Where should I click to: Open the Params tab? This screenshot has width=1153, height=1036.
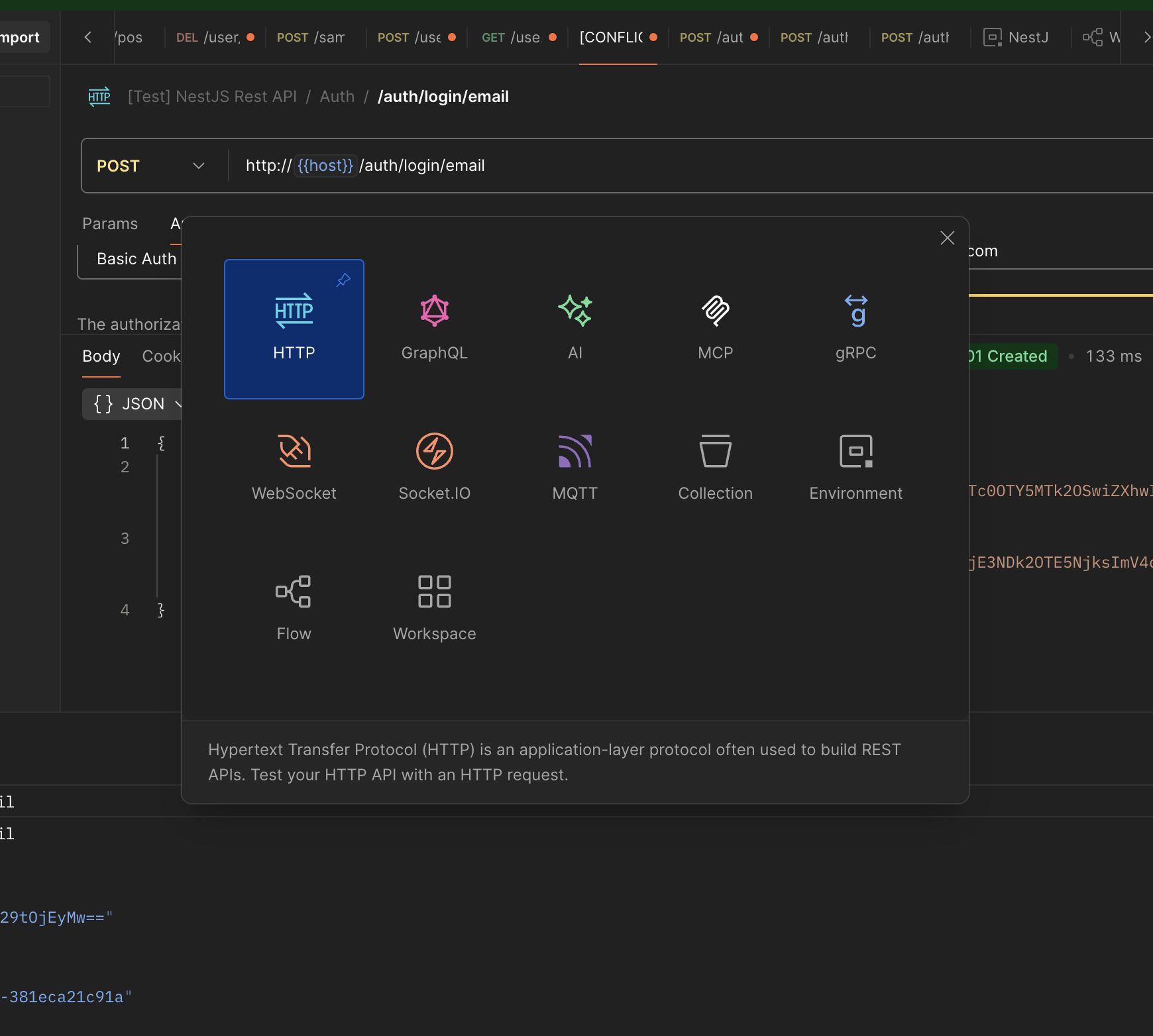(110, 224)
